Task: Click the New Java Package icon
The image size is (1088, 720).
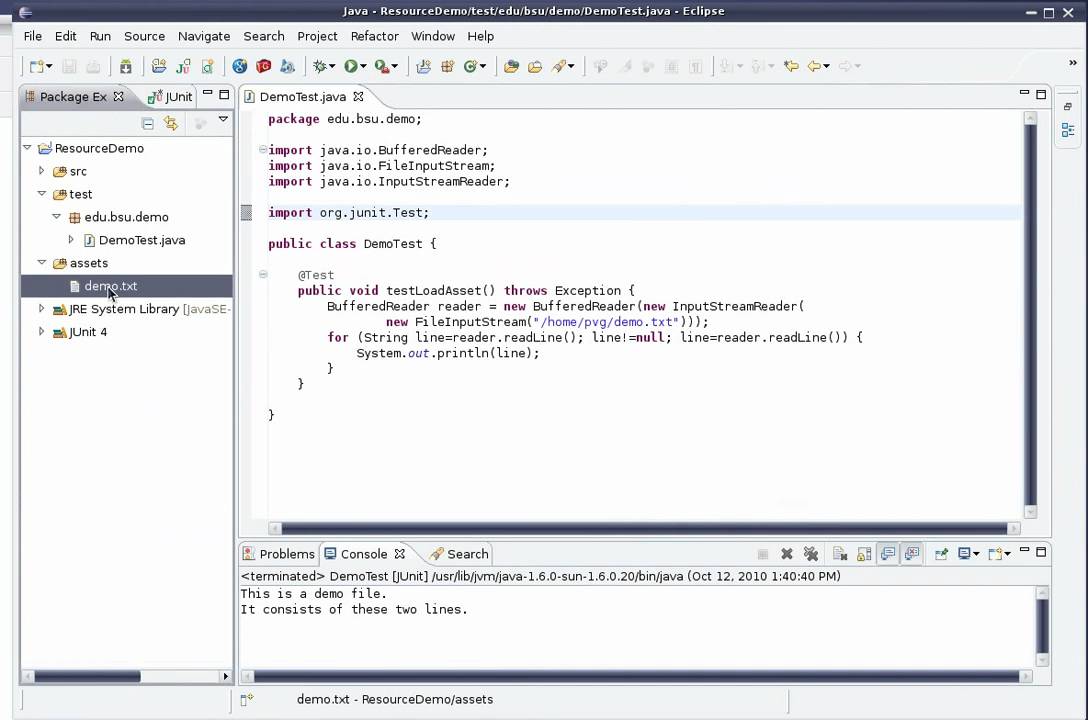Action: [x=448, y=66]
